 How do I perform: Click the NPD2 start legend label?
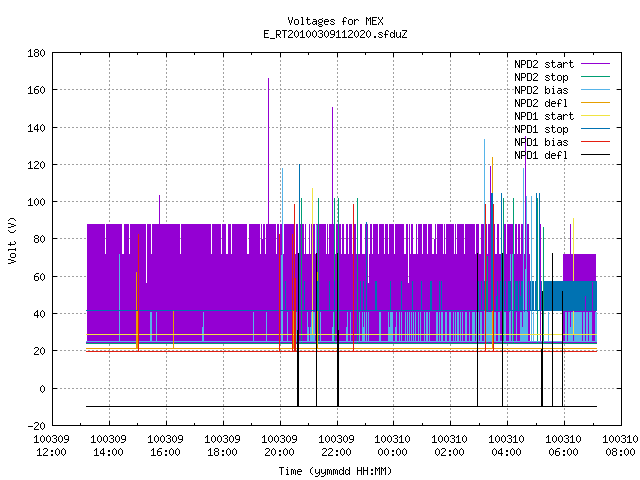tap(544, 64)
